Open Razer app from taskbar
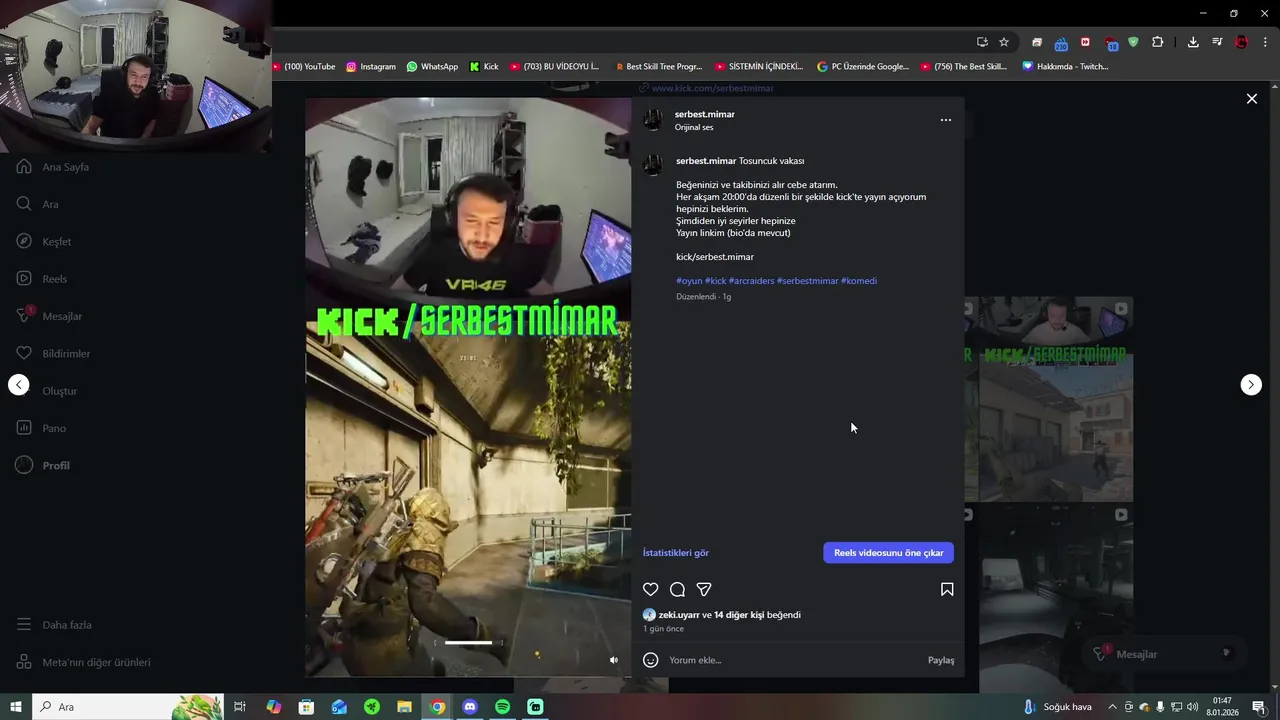The height and width of the screenshot is (720, 1280). [x=372, y=707]
